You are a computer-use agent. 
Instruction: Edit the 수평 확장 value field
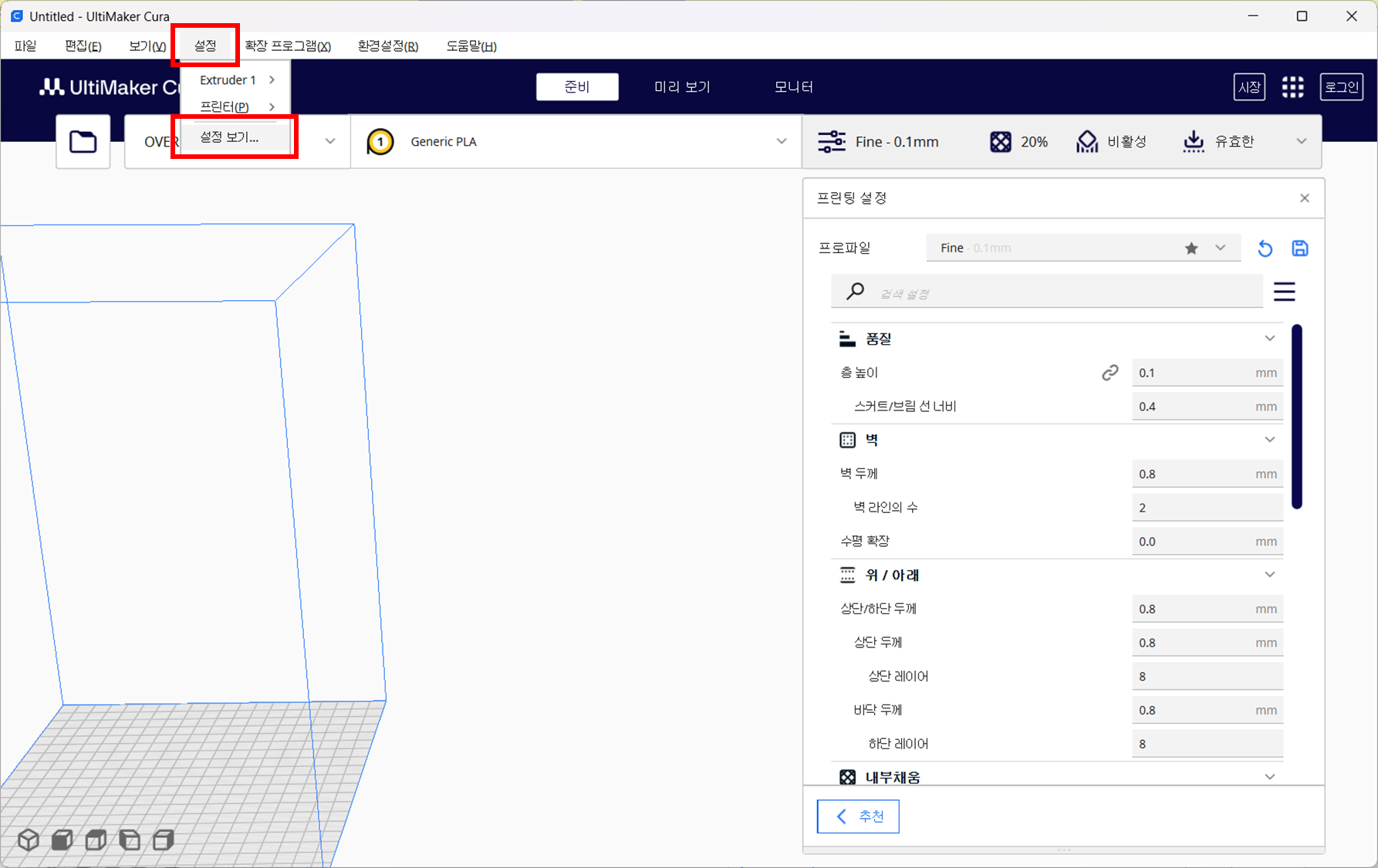pyautogui.click(x=1207, y=542)
